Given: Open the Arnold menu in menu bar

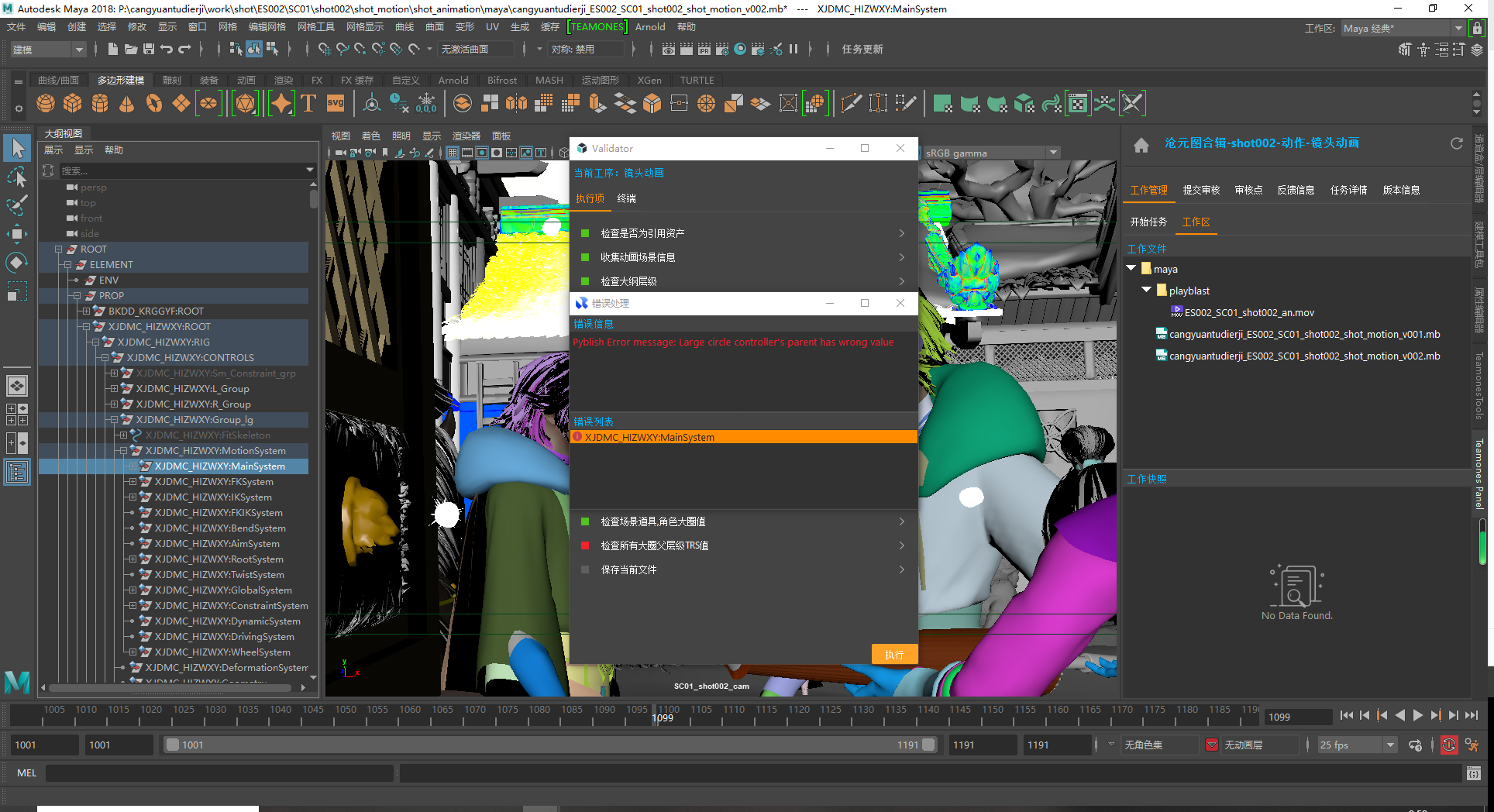Looking at the screenshot, I should 649,27.
